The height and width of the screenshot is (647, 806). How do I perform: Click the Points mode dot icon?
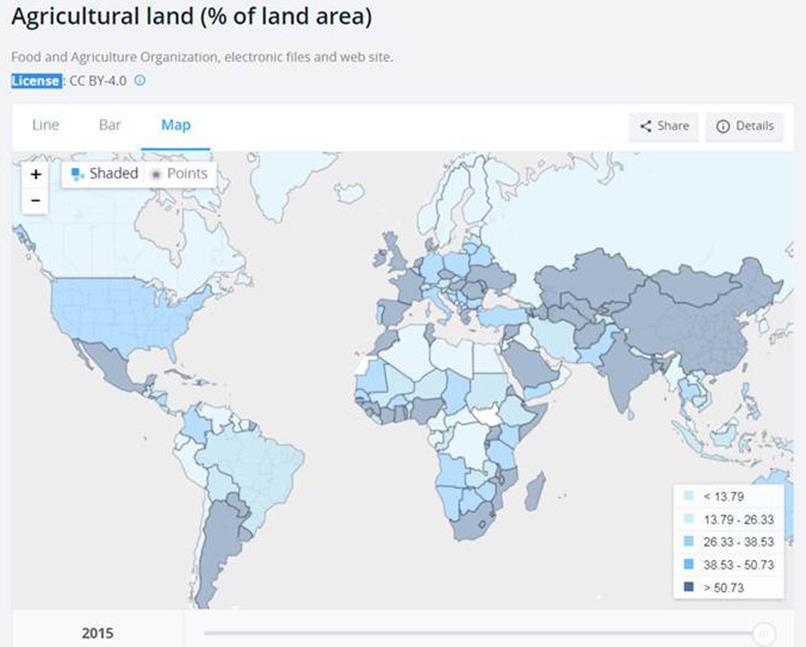tap(156, 175)
